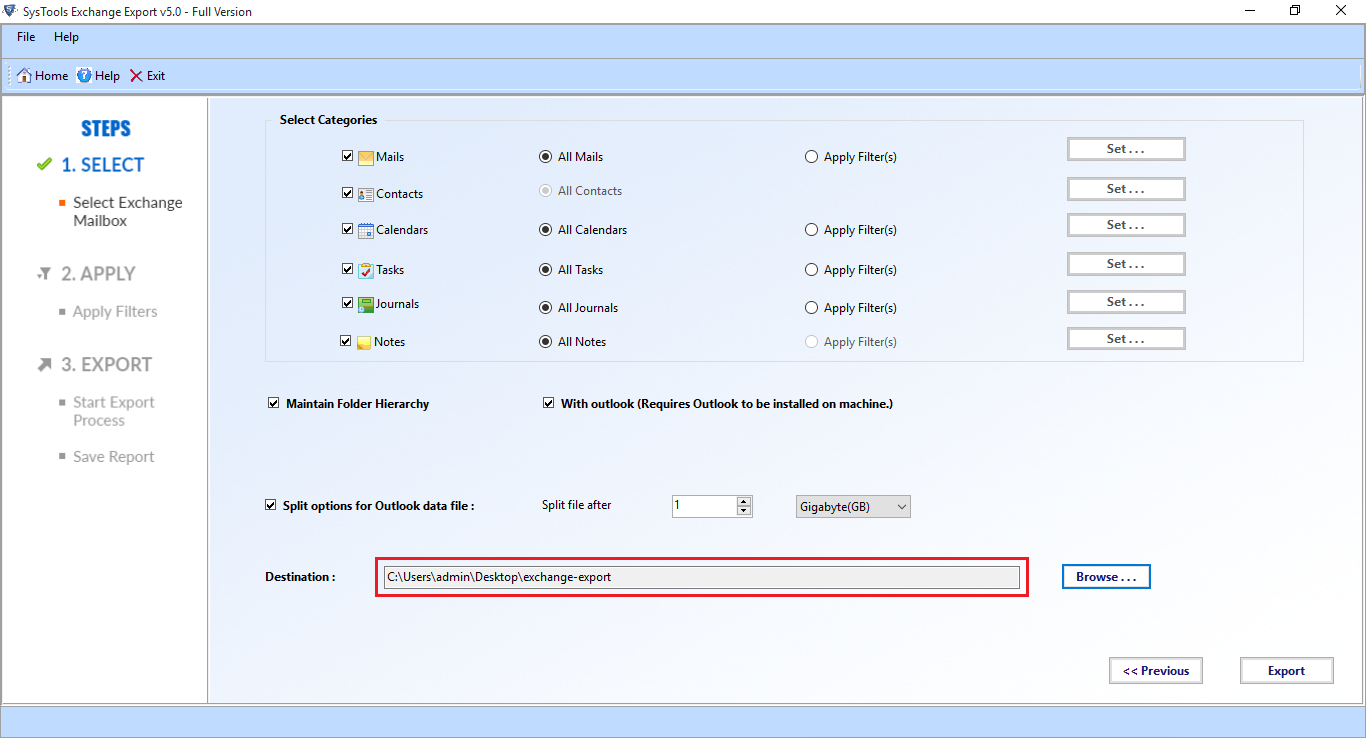Toggle Split options for Outlook data file
This screenshot has width=1366, height=738.
coord(271,505)
